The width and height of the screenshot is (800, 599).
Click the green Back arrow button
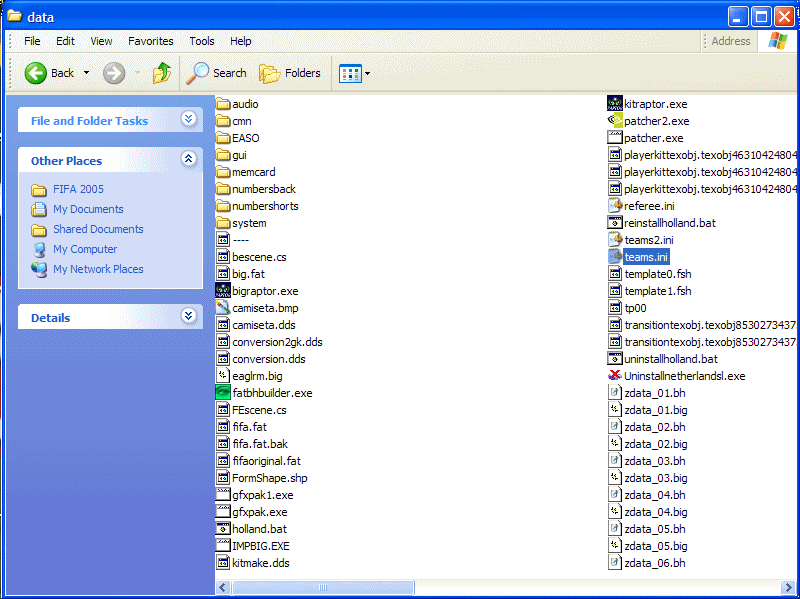36,73
